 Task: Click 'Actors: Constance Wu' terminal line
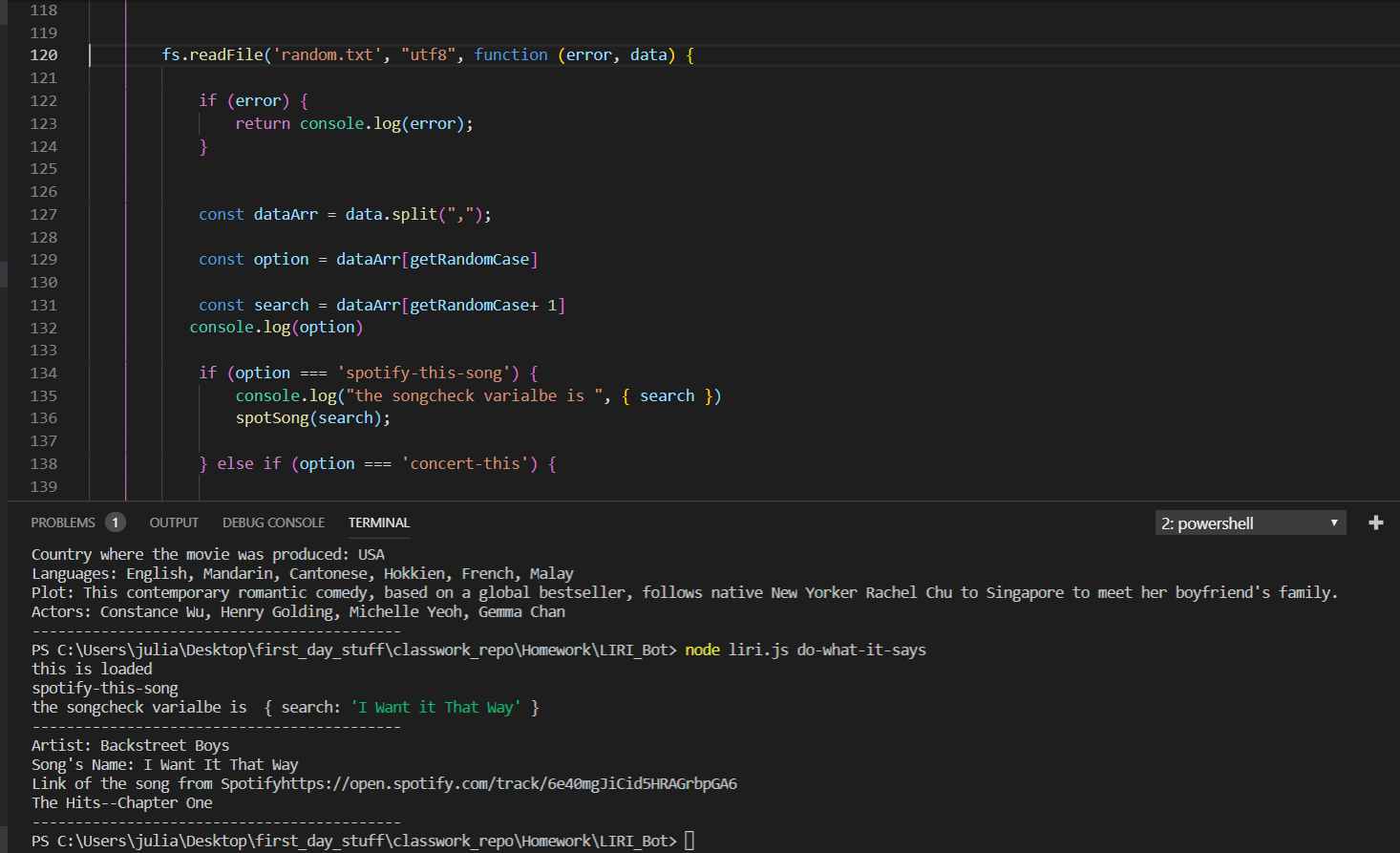(298, 611)
